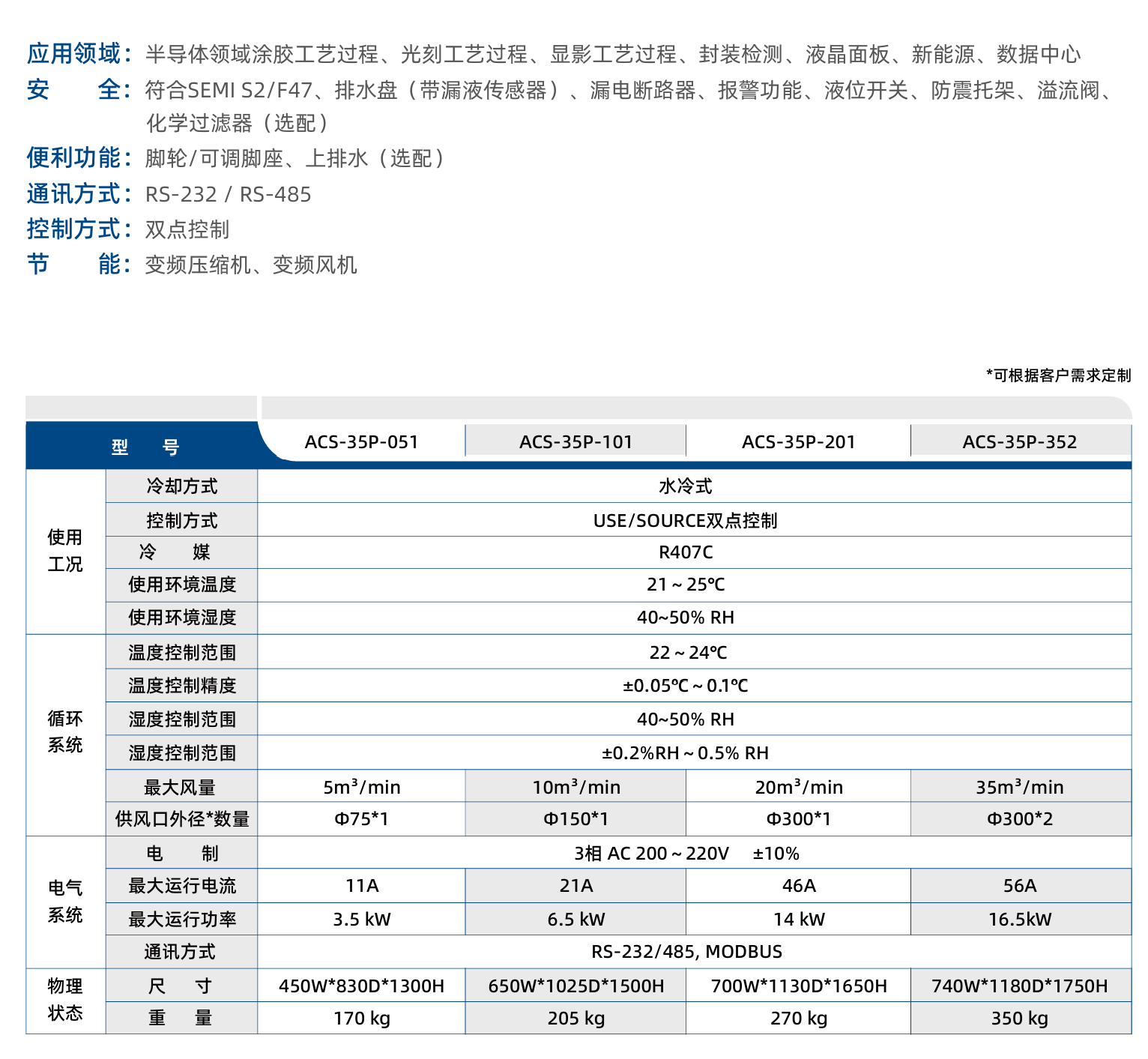Select the 46A max running current cell
Viewport: 1148px width, 1059px height.
point(798,886)
